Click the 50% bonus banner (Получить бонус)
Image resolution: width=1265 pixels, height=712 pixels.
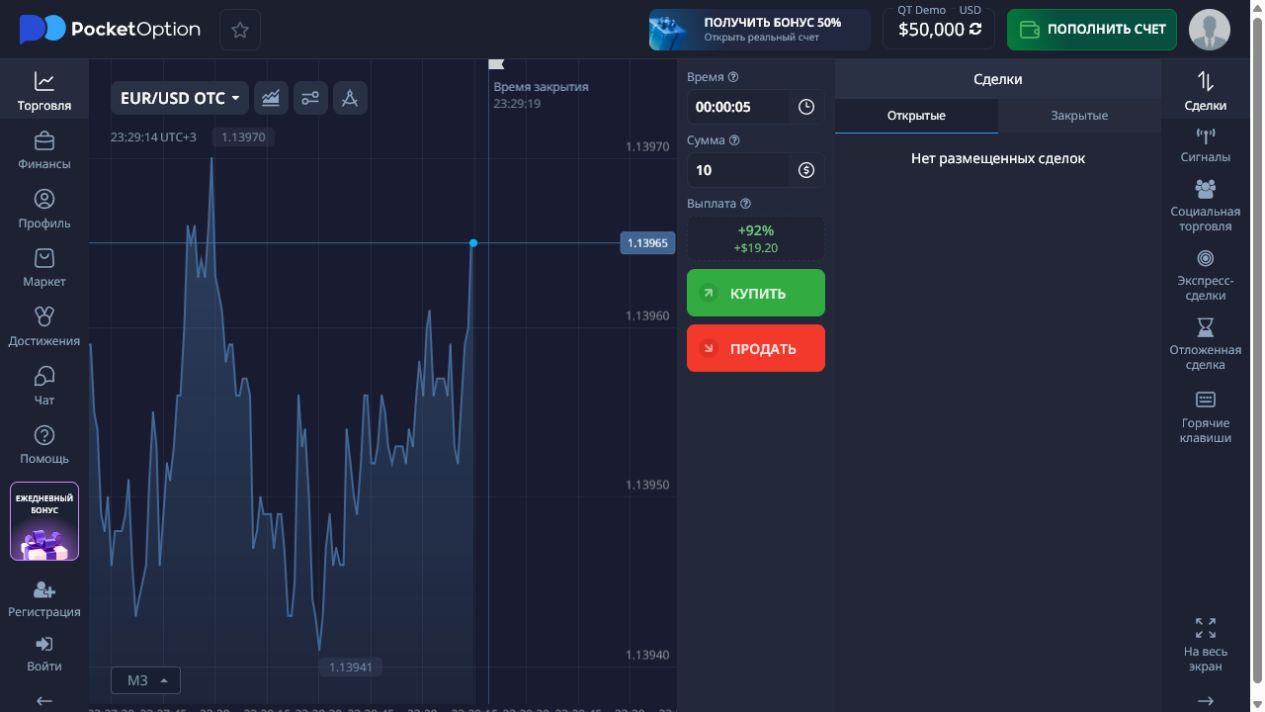[759, 30]
